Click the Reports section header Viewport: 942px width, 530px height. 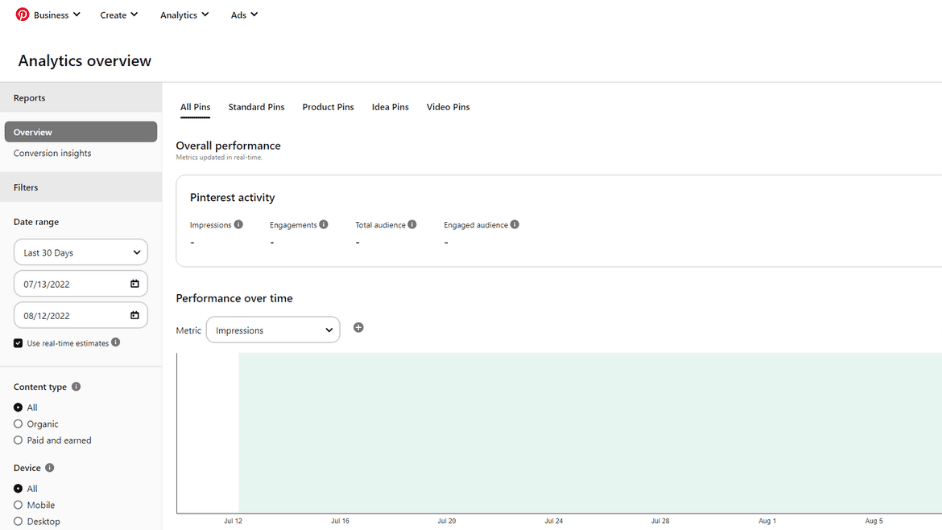coord(81,97)
